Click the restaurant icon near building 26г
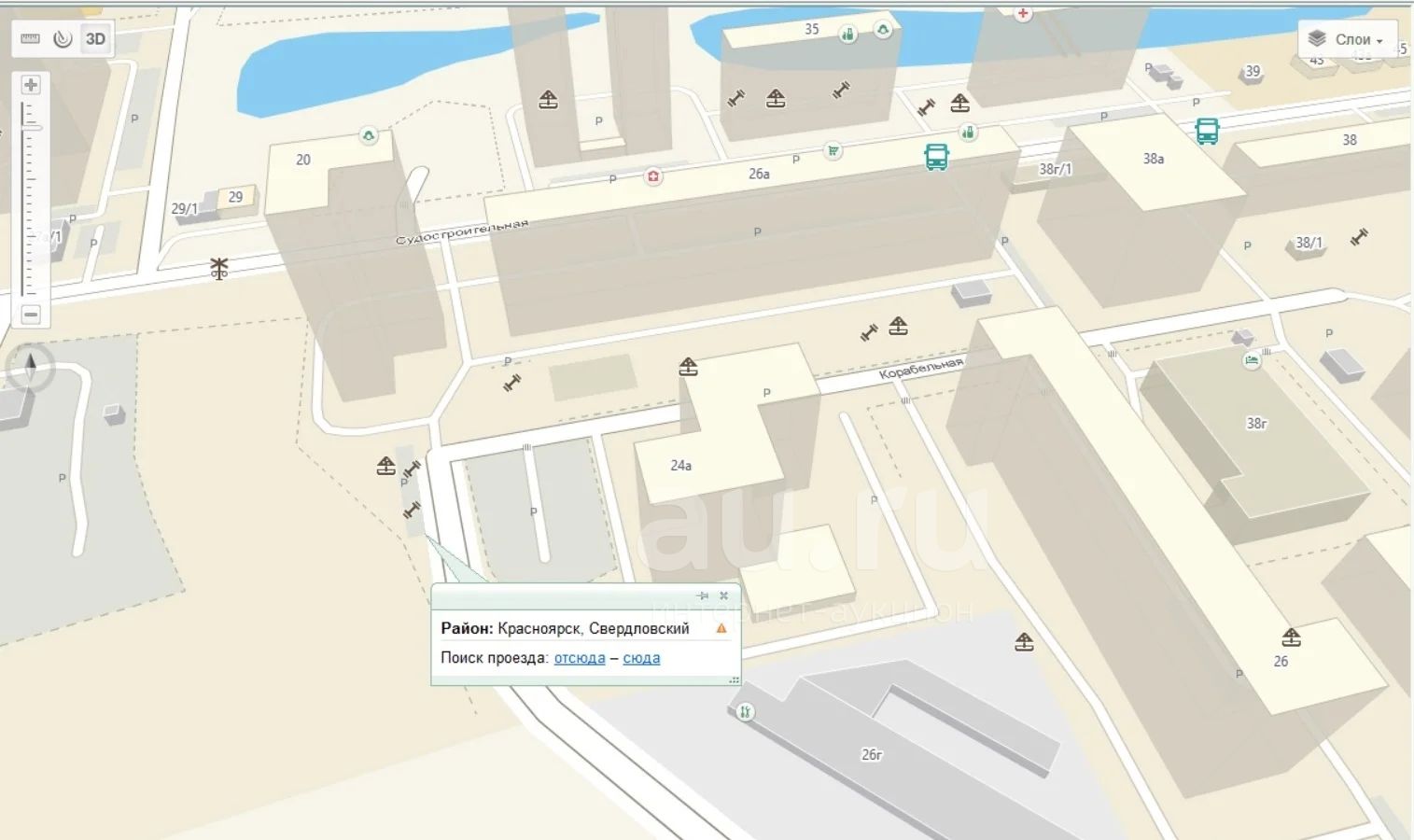 pos(745,712)
